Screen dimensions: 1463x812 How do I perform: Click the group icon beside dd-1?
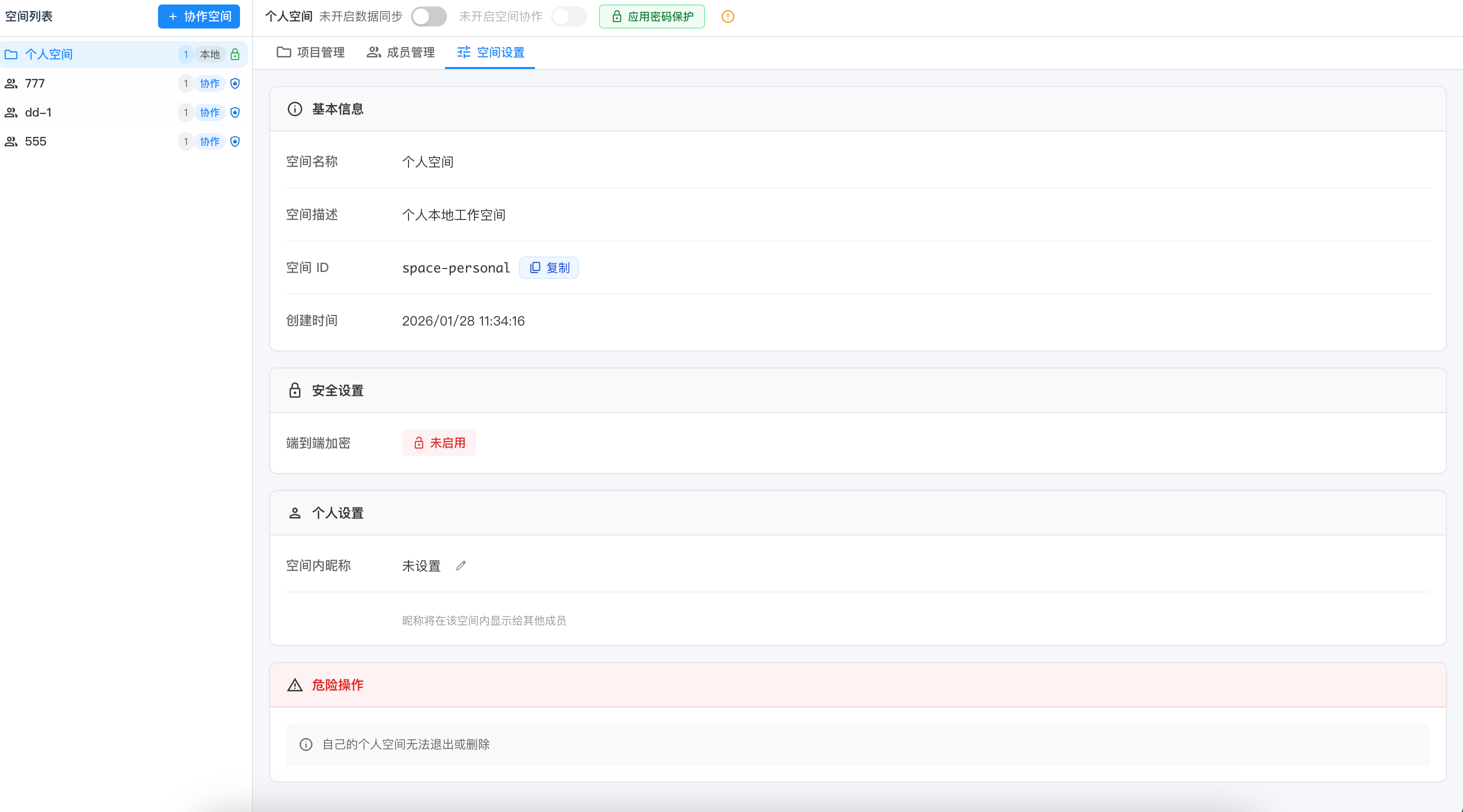tap(11, 112)
